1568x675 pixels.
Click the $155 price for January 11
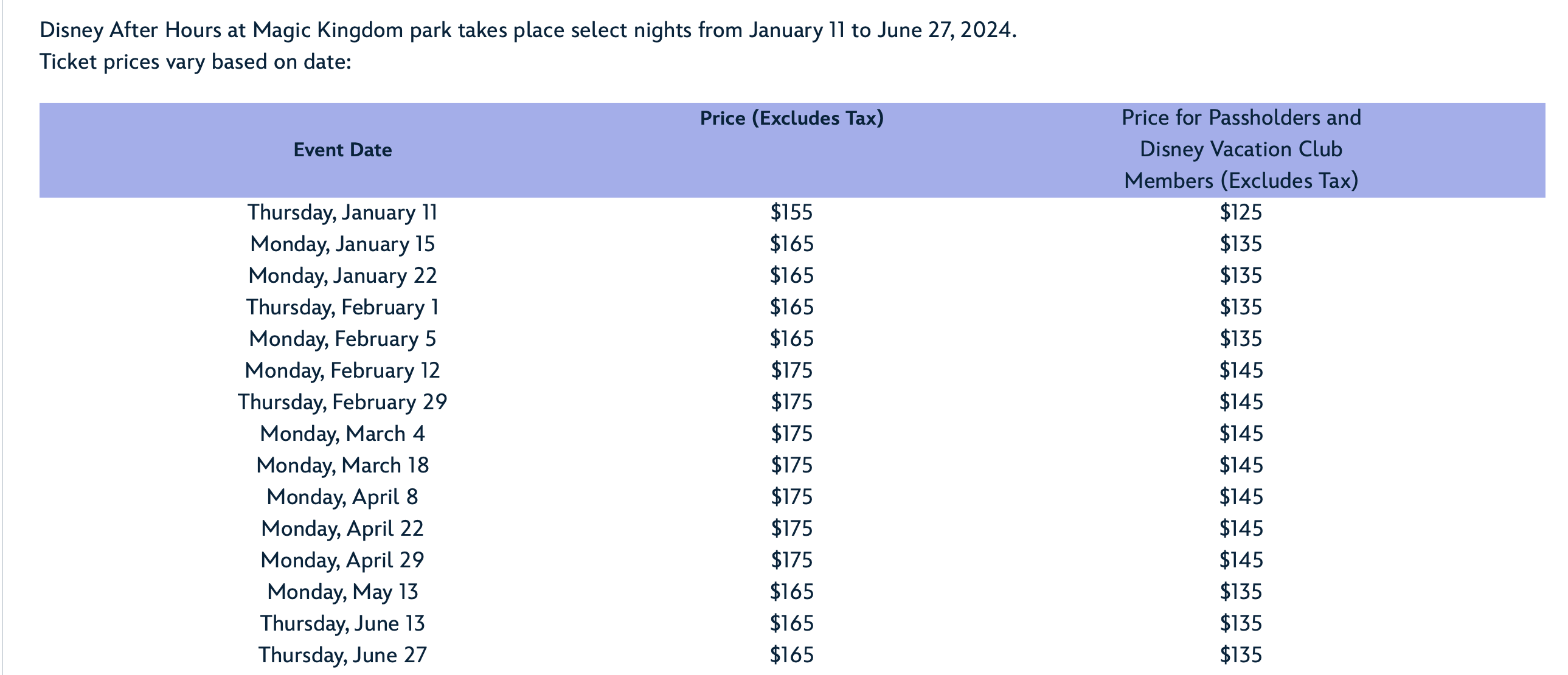[x=791, y=212]
